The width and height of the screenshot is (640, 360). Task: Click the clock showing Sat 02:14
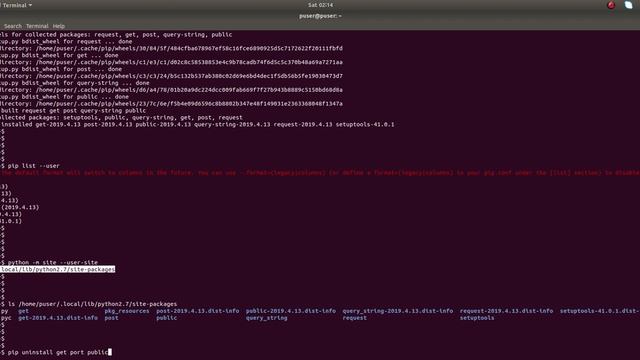320,5
